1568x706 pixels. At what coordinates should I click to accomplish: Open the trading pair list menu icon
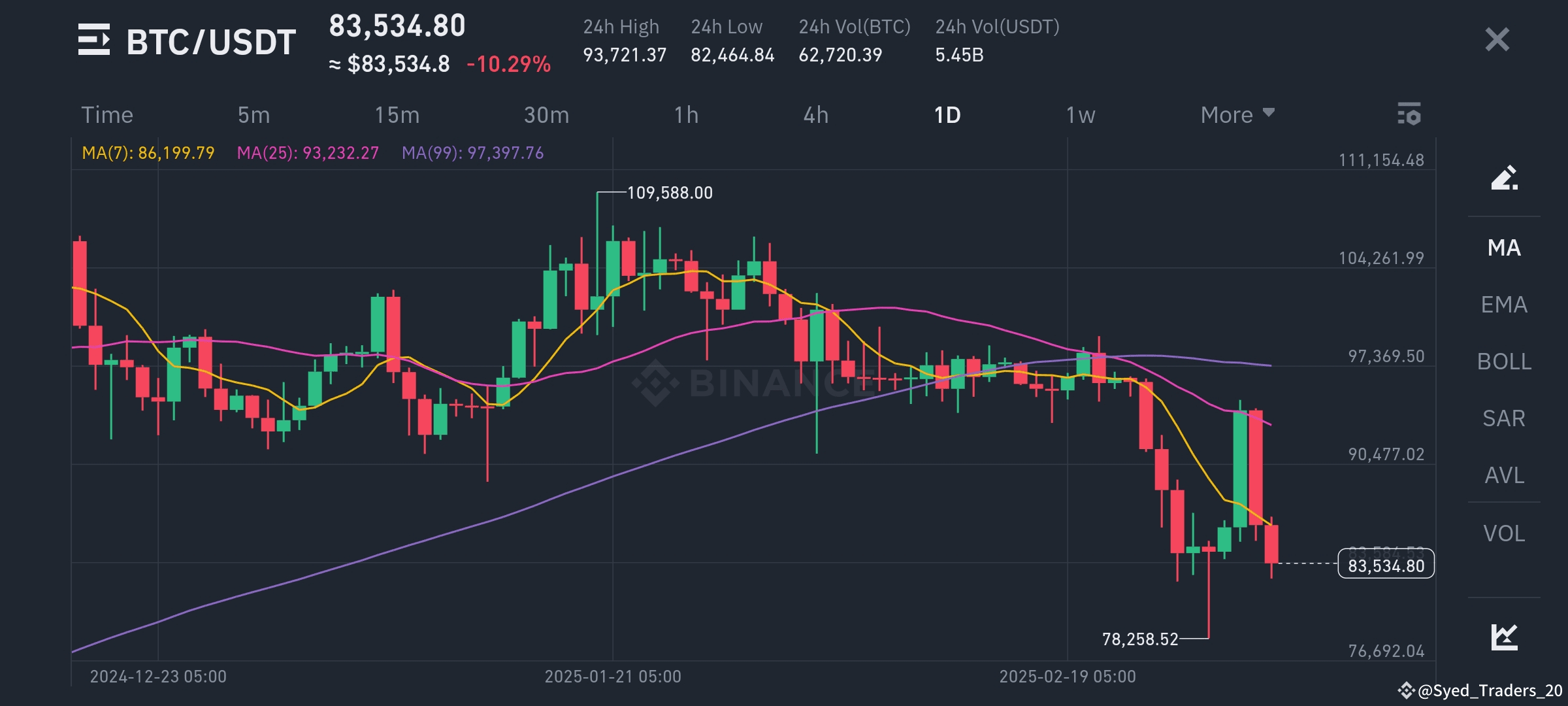point(94,40)
